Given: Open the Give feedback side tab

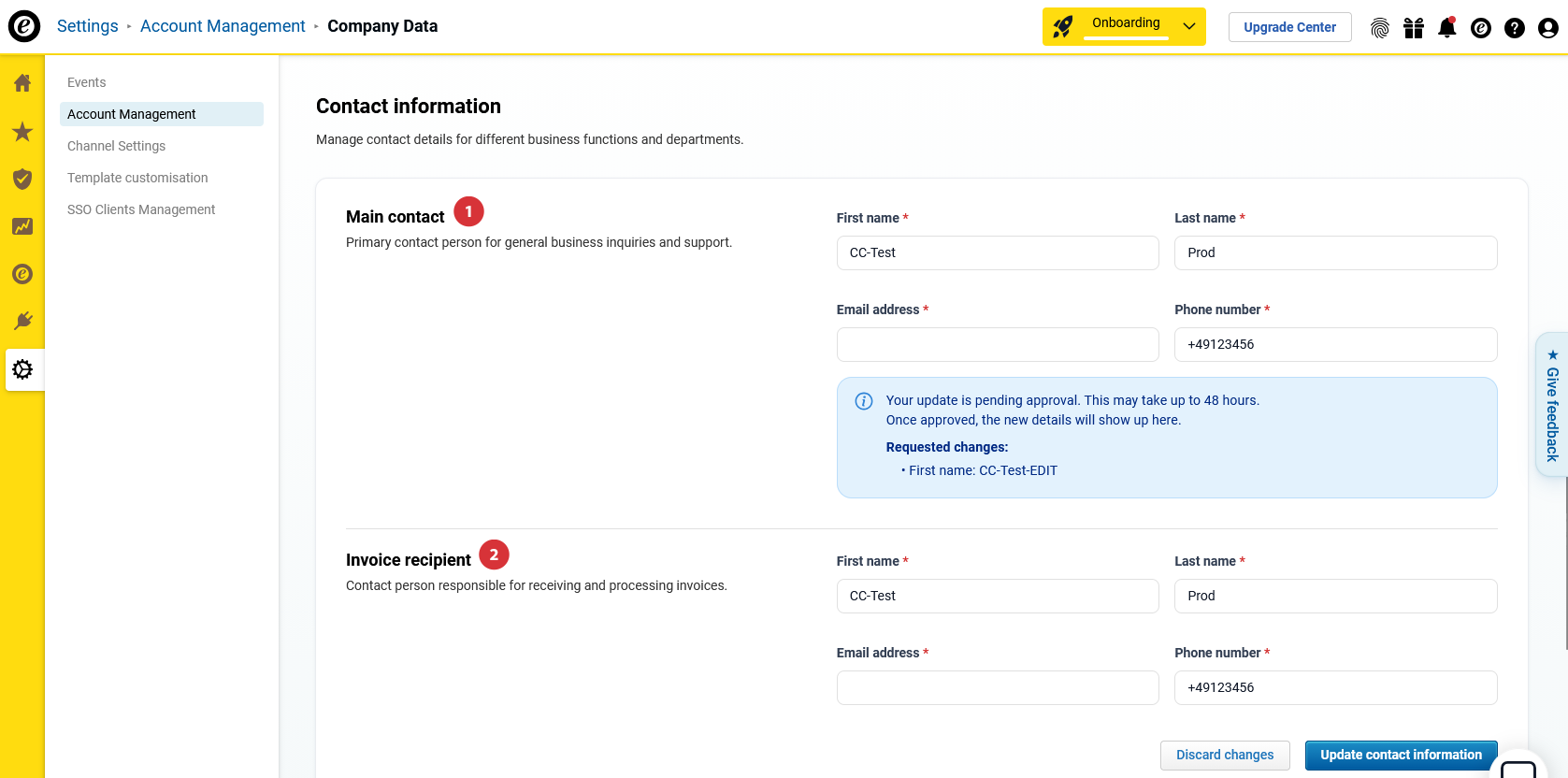Looking at the screenshot, I should pos(1552,405).
